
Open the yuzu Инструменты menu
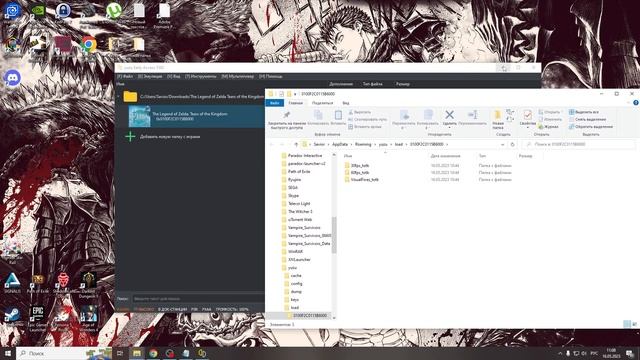click(200, 76)
